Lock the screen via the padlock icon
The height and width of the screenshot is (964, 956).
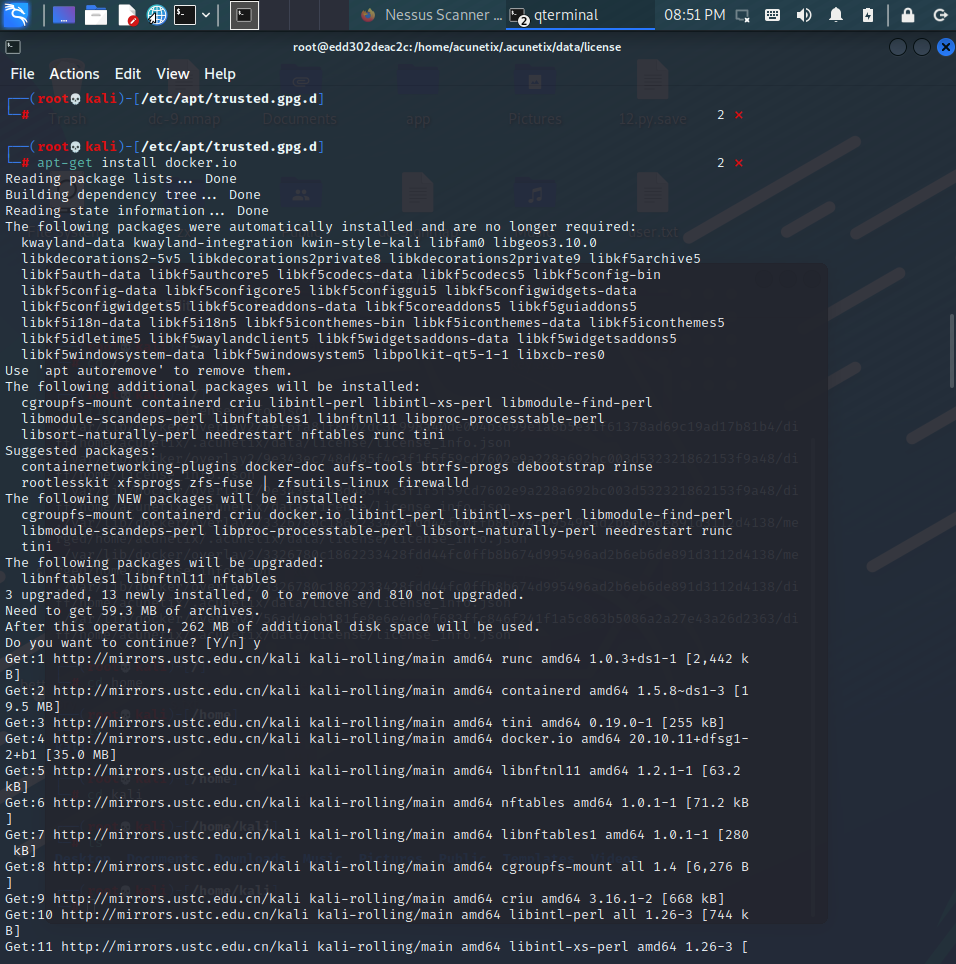pyautogui.click(x=906, y=14)
